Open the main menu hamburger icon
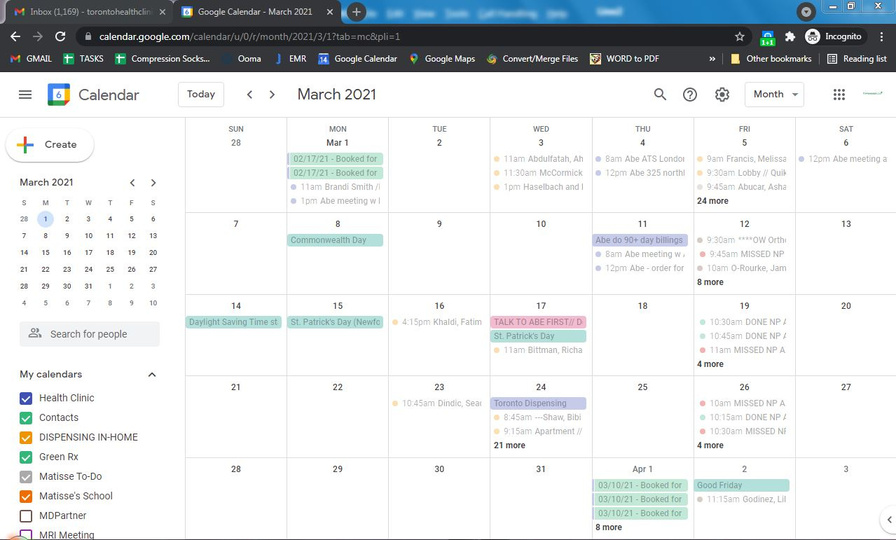The height and width of the screenshot is (540, 896). click(x=25, y=94)
